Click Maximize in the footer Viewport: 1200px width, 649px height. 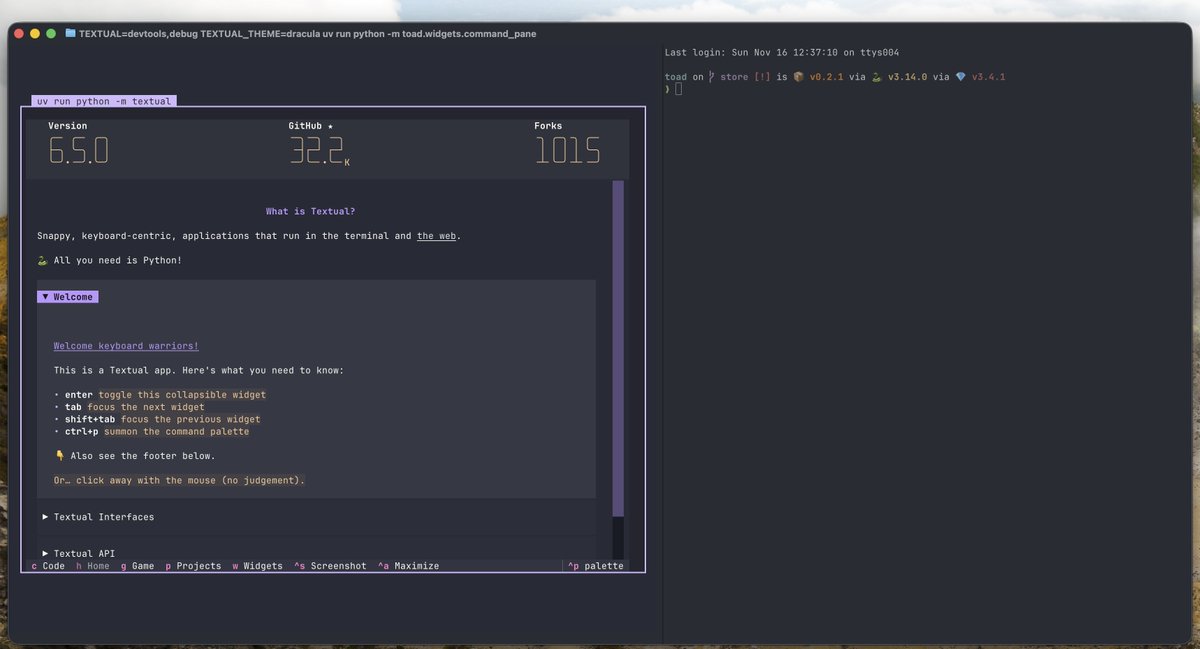click(408, 566)
